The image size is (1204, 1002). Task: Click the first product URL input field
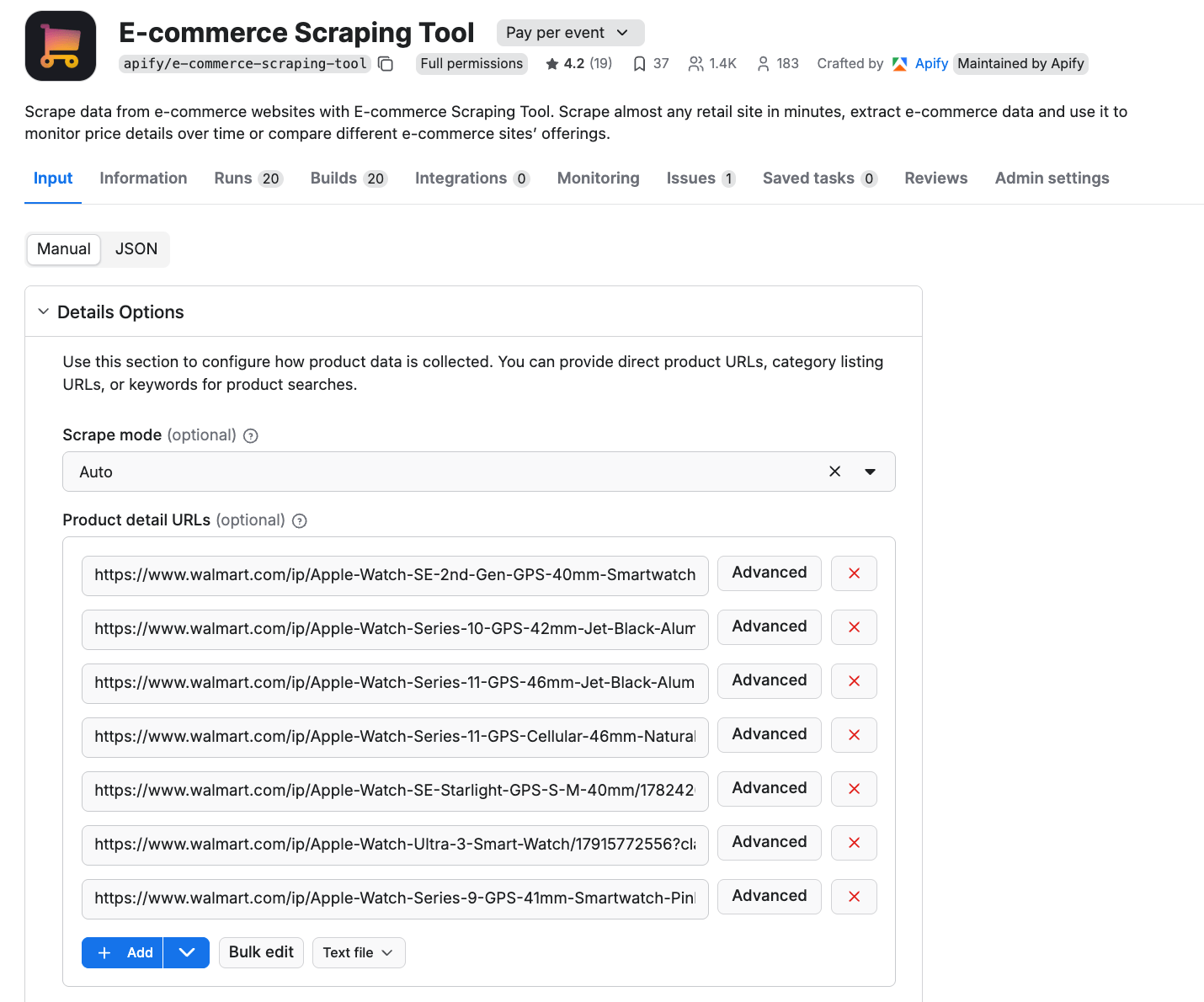394,576
